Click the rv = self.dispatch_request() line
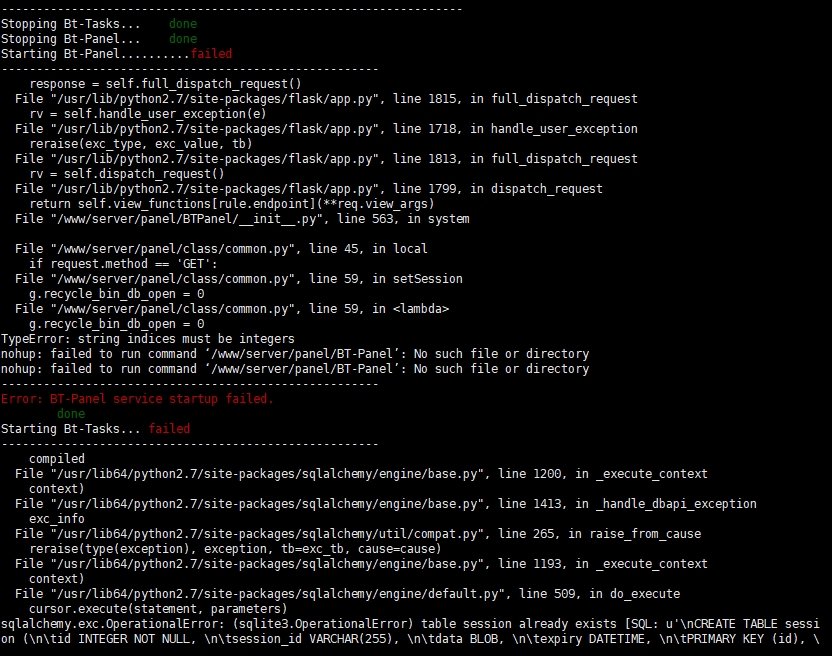Image resolution: width=832 pixels, height=656 pixels. tap(126, 173)
